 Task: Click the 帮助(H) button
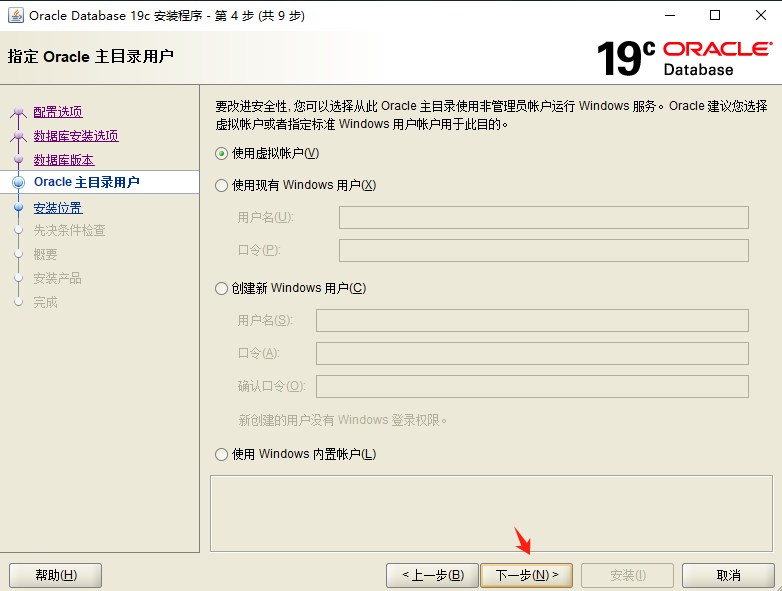(55, 576)
